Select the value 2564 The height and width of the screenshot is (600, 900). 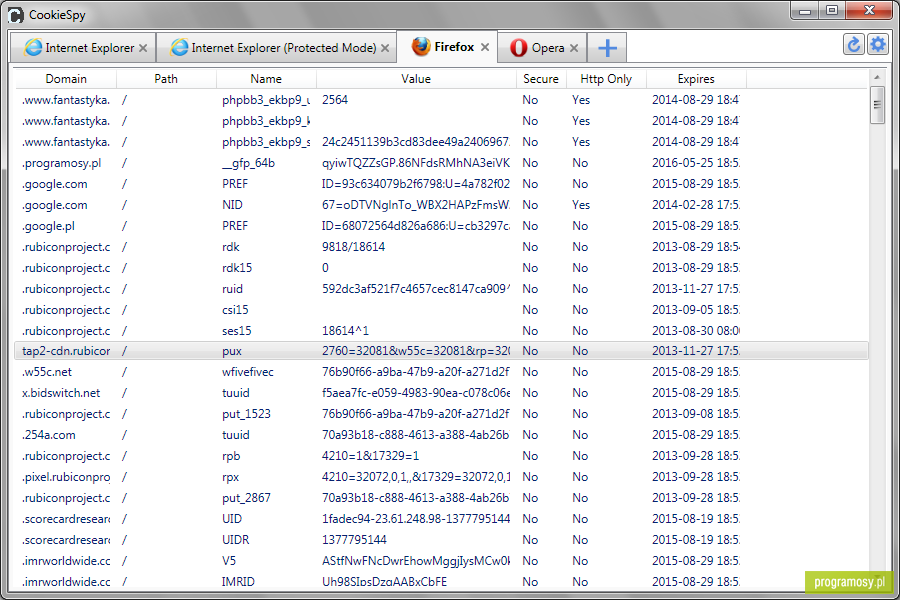[x=335, y=100]
